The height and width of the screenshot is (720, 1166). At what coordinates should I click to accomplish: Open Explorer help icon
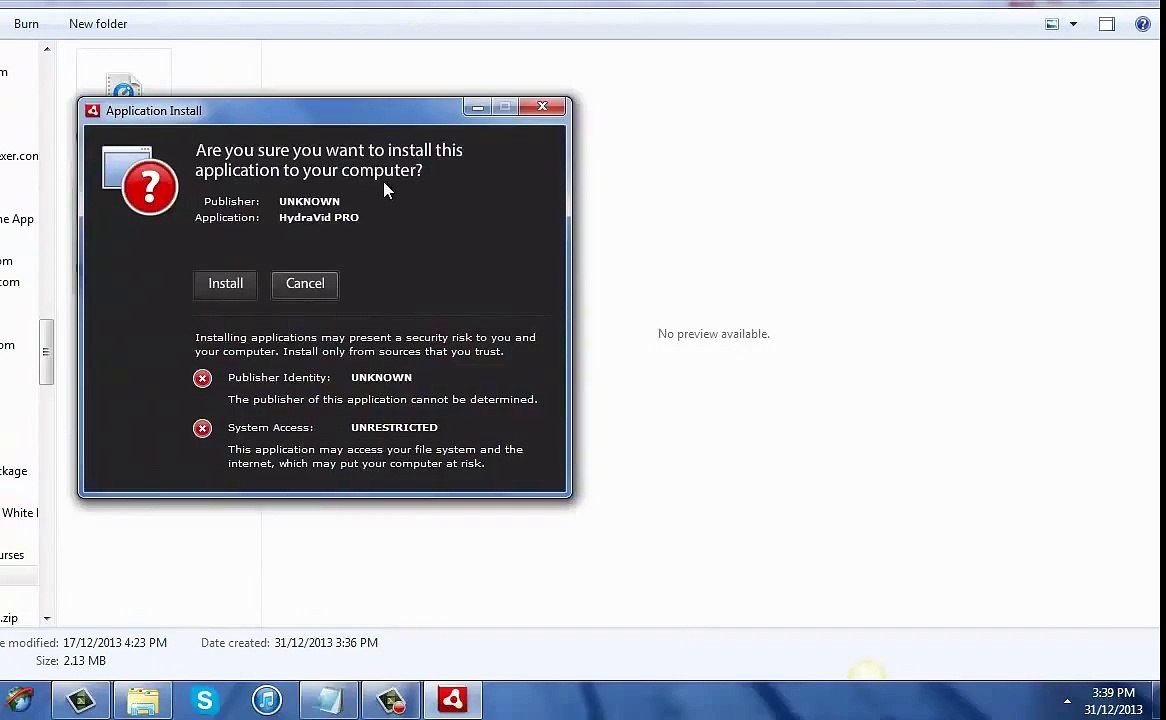[1143, 24]
